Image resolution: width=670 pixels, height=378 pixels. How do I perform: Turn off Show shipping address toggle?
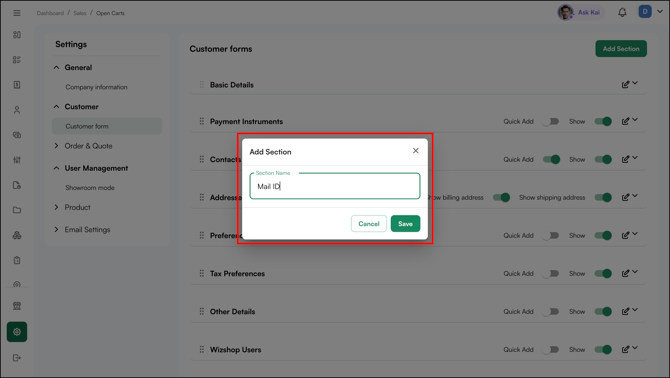[603, 197]
